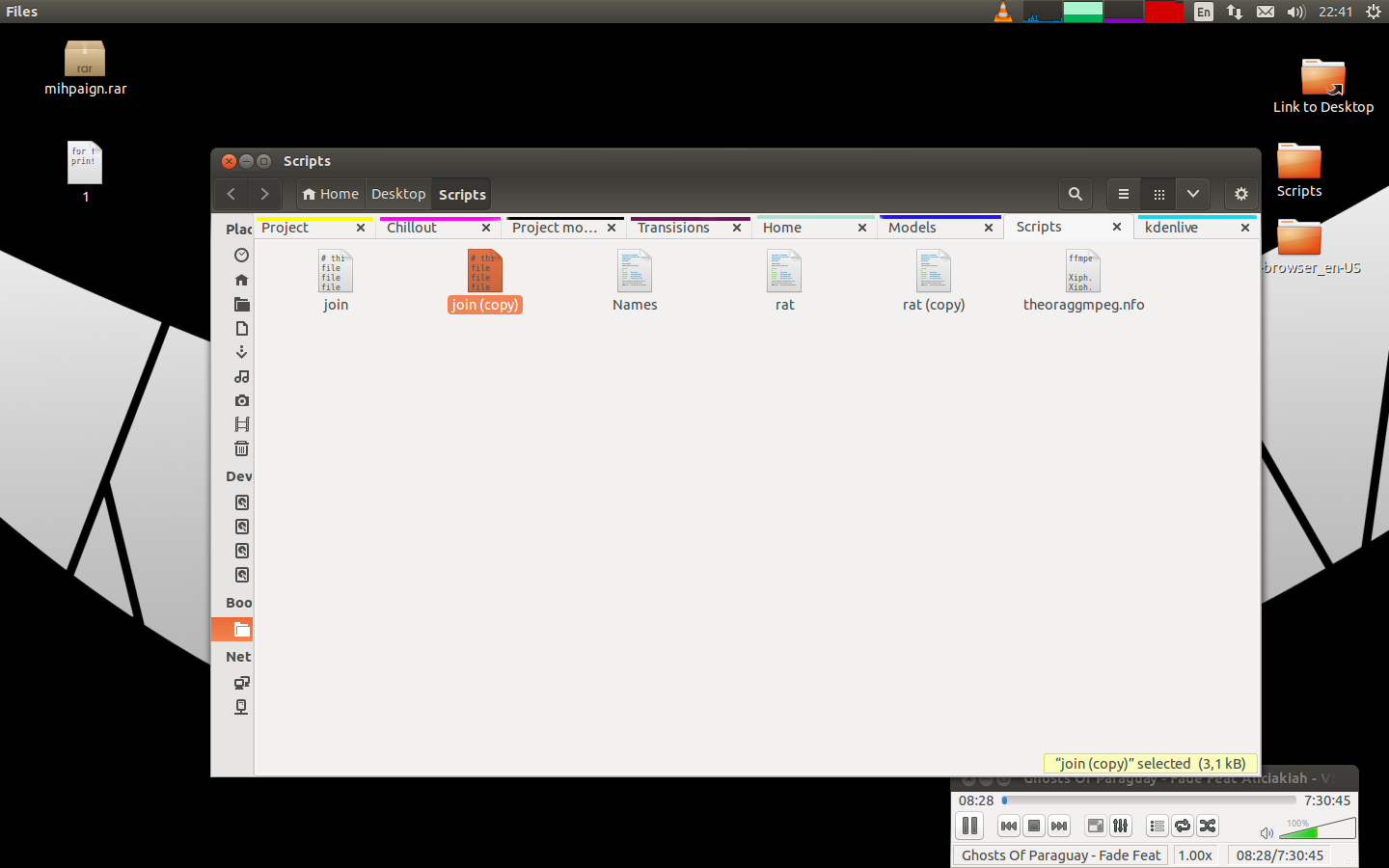Click the Browse Network sidebar icon
Viewport: 1389px width, 868px height.
(x=241, y=683)
